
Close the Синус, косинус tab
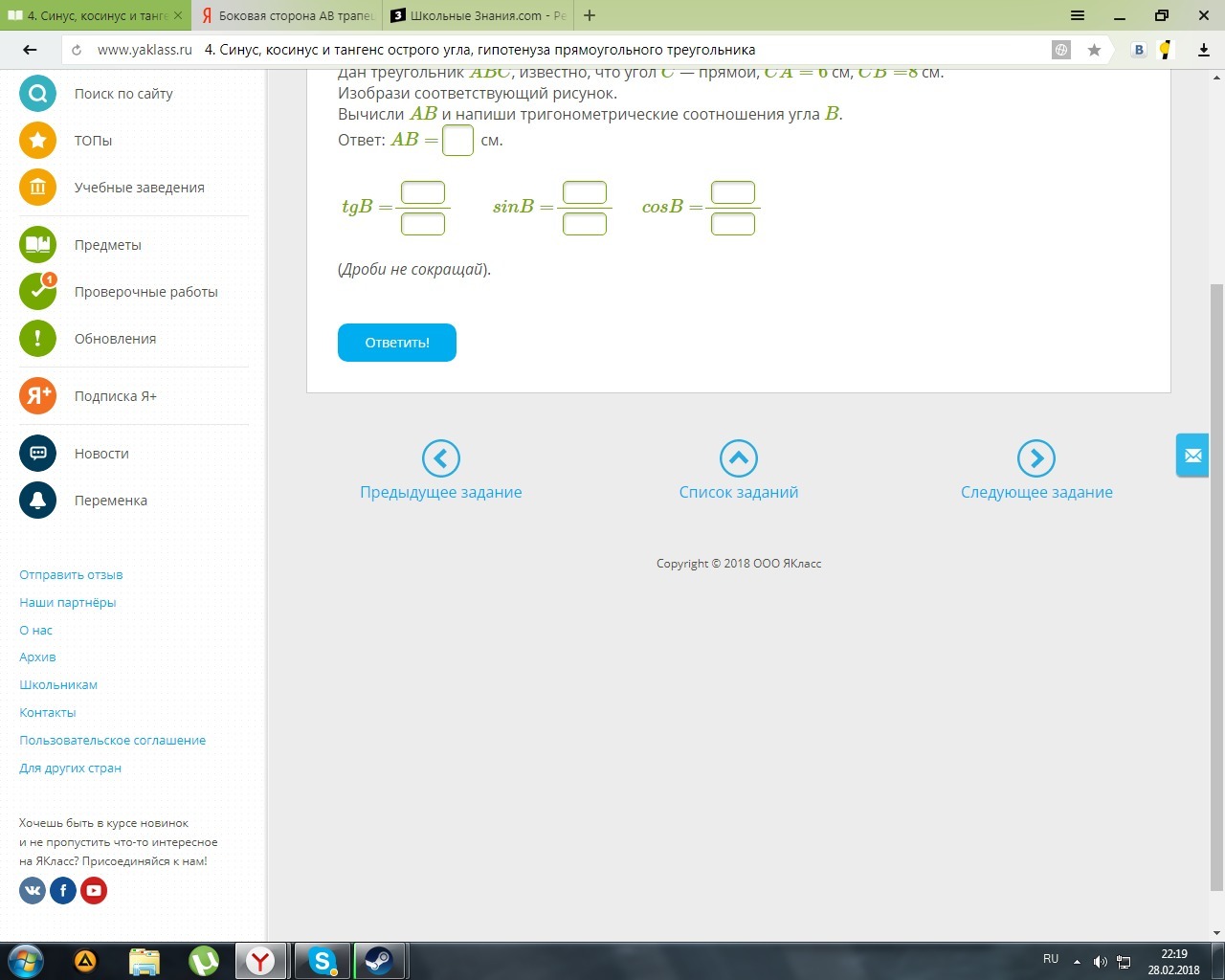pyautogui.click(x=178, y=15)
